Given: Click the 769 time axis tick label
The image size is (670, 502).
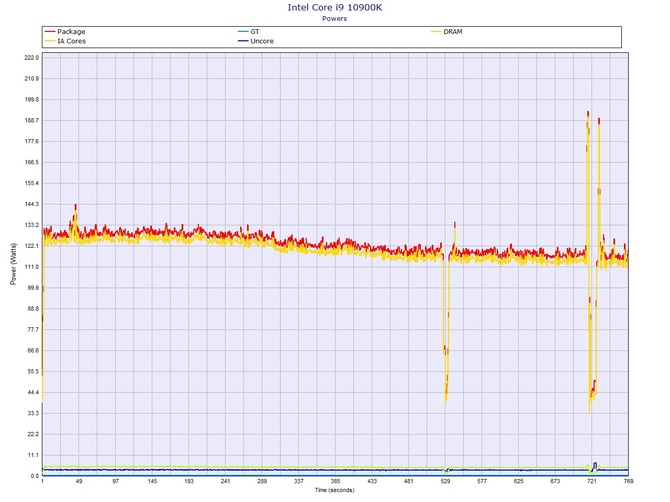Looking at the screenshot, I should coord(628,481).
